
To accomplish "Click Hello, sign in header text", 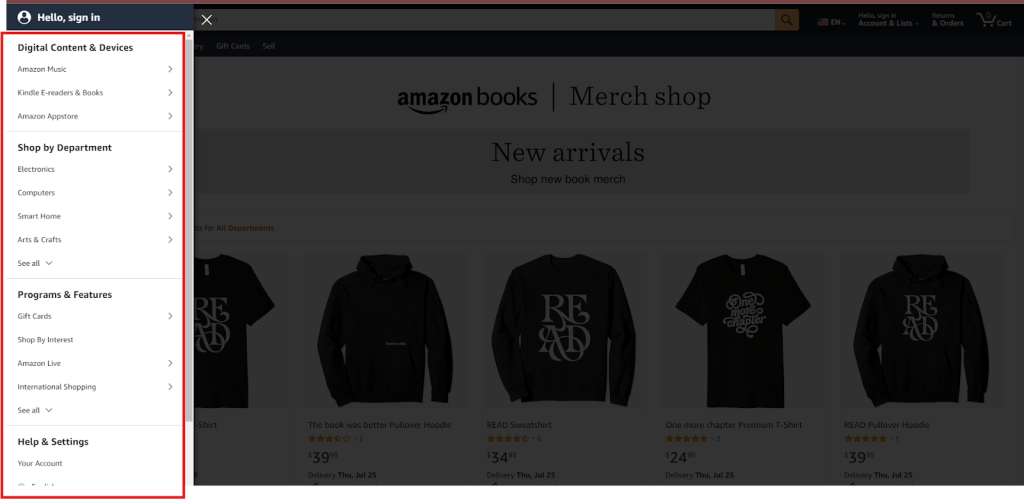I will point(69,18).
